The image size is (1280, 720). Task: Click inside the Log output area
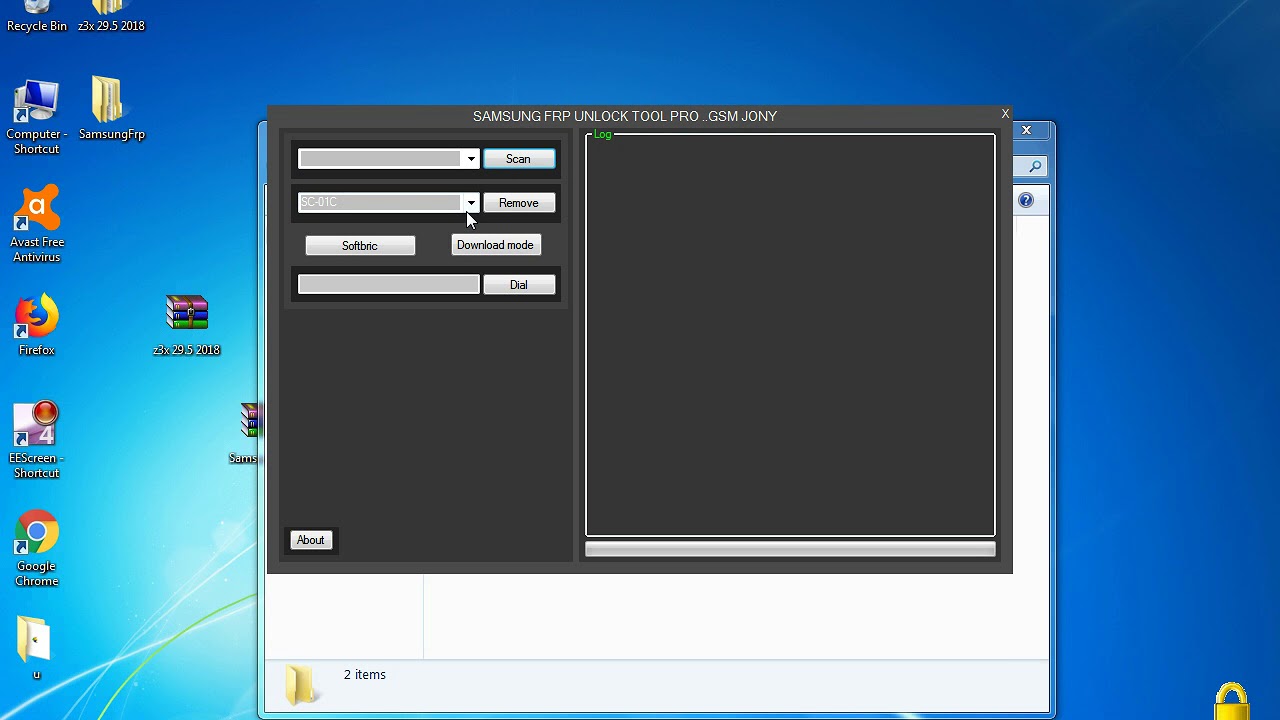click(x=790, y=336)
